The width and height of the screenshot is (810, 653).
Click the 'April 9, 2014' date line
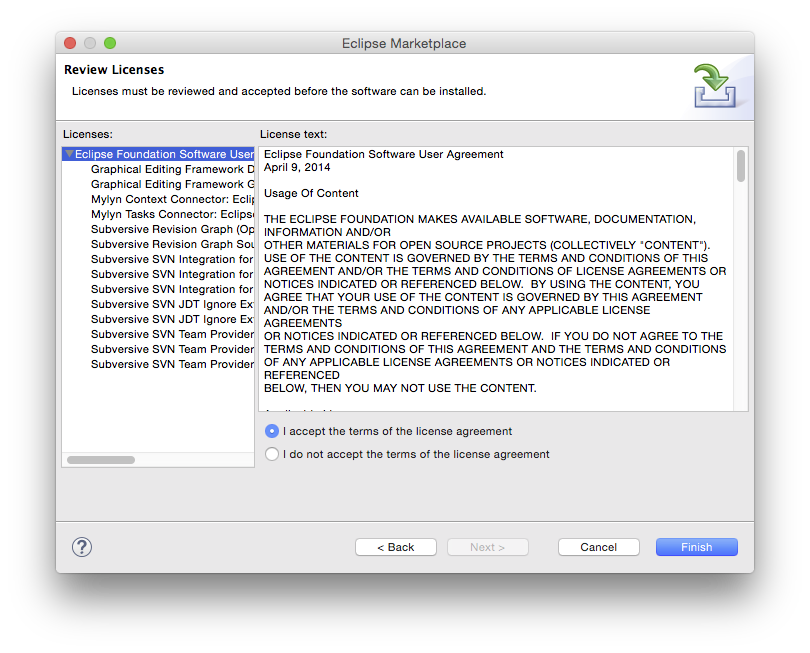pos(297,167)
